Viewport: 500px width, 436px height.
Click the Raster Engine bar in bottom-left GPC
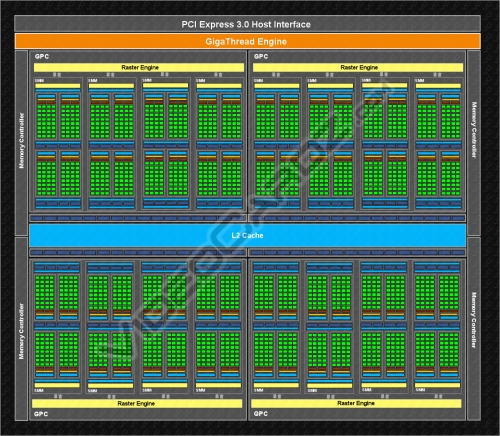click(x=137, y=404)
